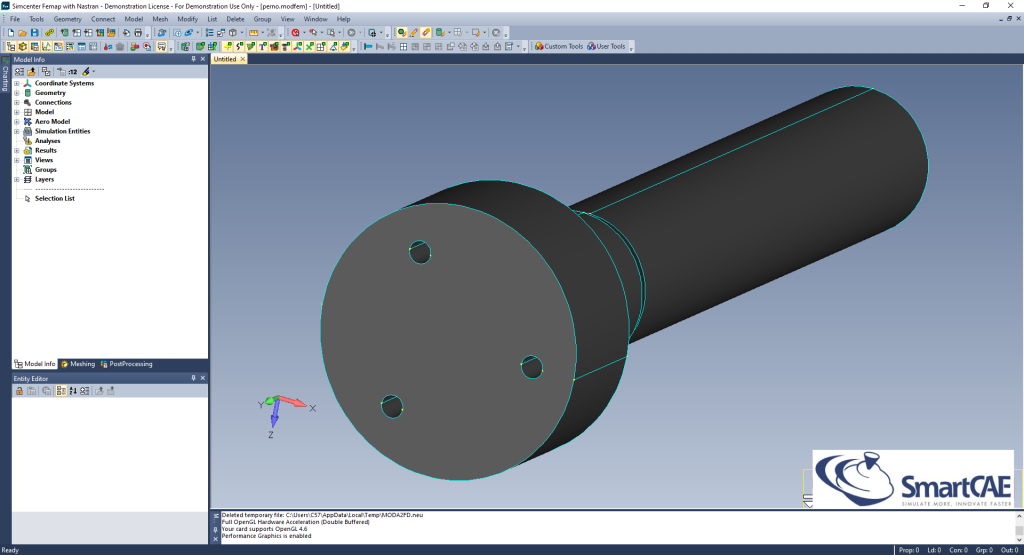Image resolution: width=1024 pixels, height=555 pixels.
Task: Save the model using the floppy icon
Action: click(x=35, y=33)
